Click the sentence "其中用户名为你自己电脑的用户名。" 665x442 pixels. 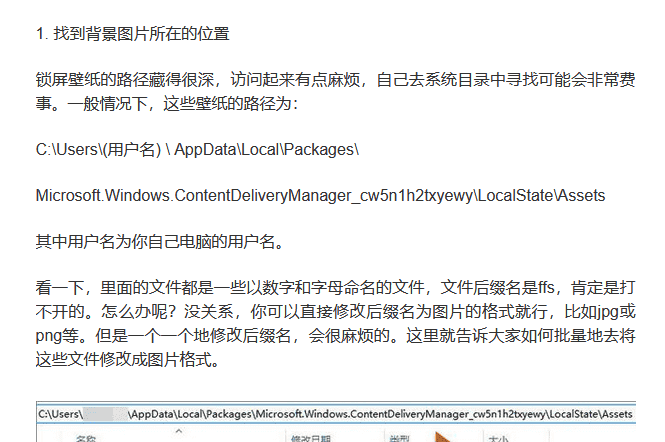(x=160, y=241)
